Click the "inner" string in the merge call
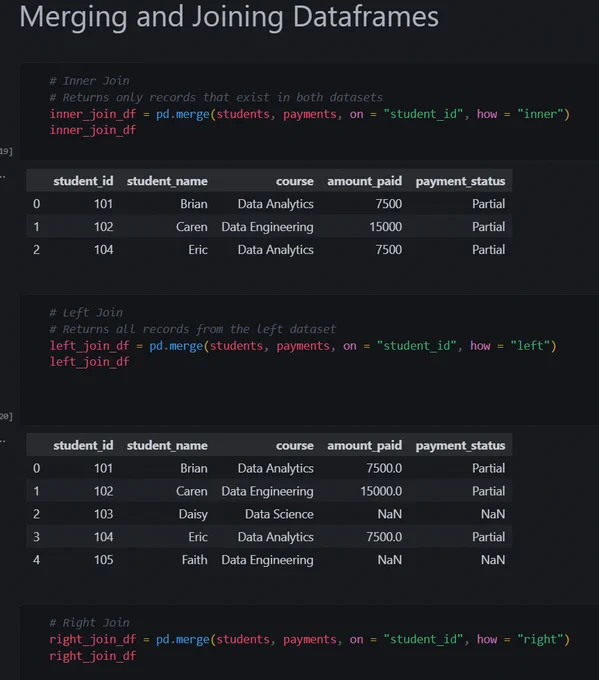This screenshot has height=680, width=599. click(540, 114)
